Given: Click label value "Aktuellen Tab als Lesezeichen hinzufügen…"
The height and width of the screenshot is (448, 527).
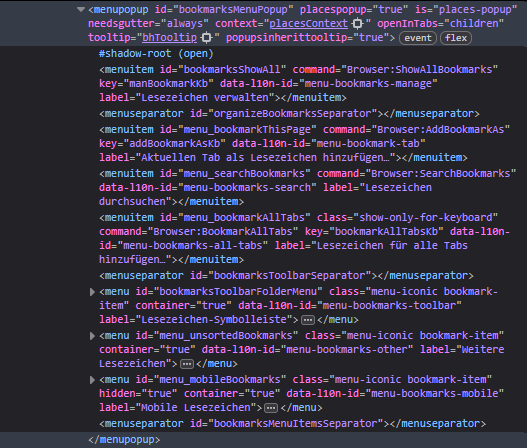Looking at the screenshot, I should pos(265,158).
